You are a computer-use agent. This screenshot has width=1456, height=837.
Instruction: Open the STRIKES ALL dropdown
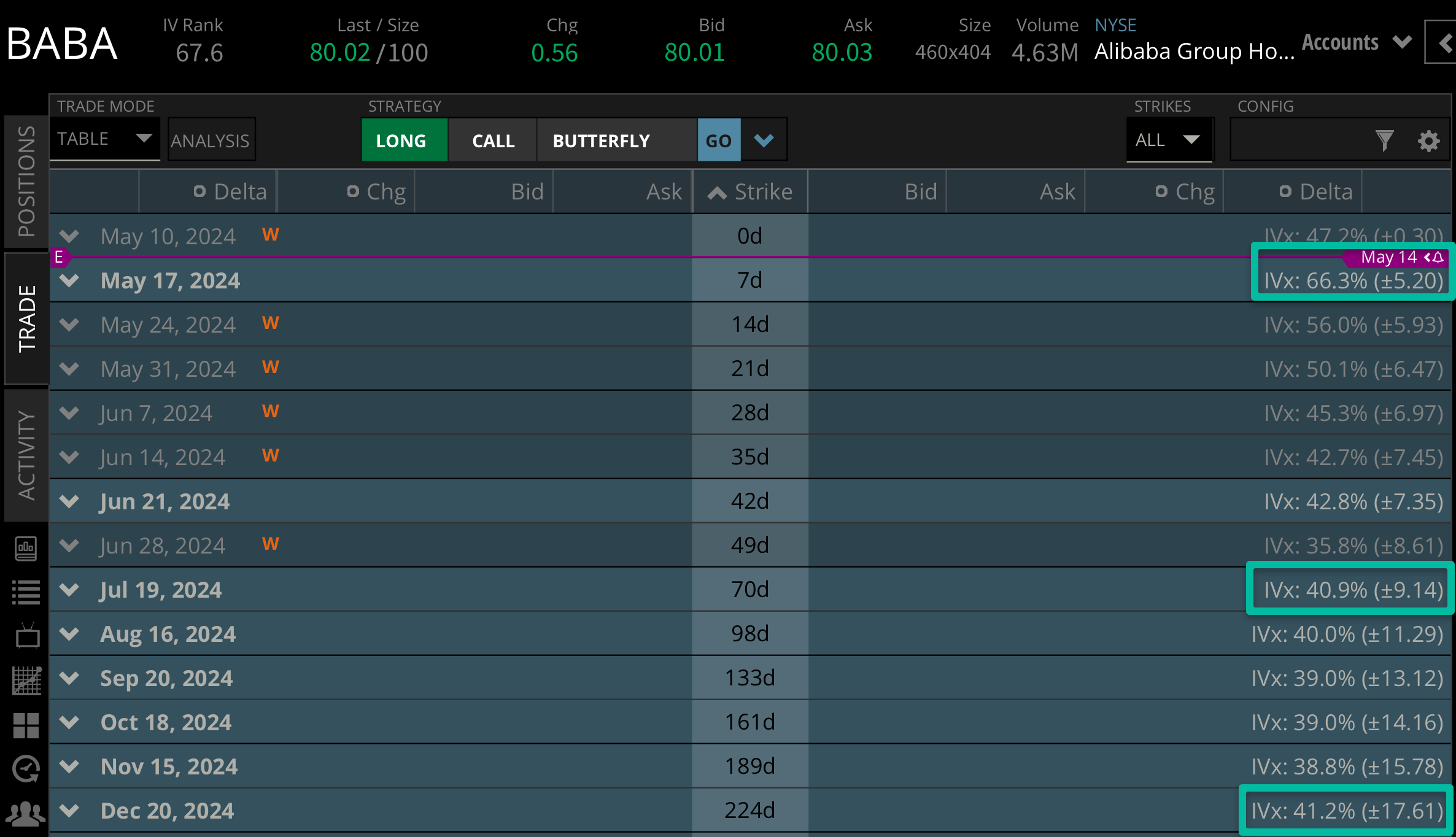click(x=1169, y=140)
